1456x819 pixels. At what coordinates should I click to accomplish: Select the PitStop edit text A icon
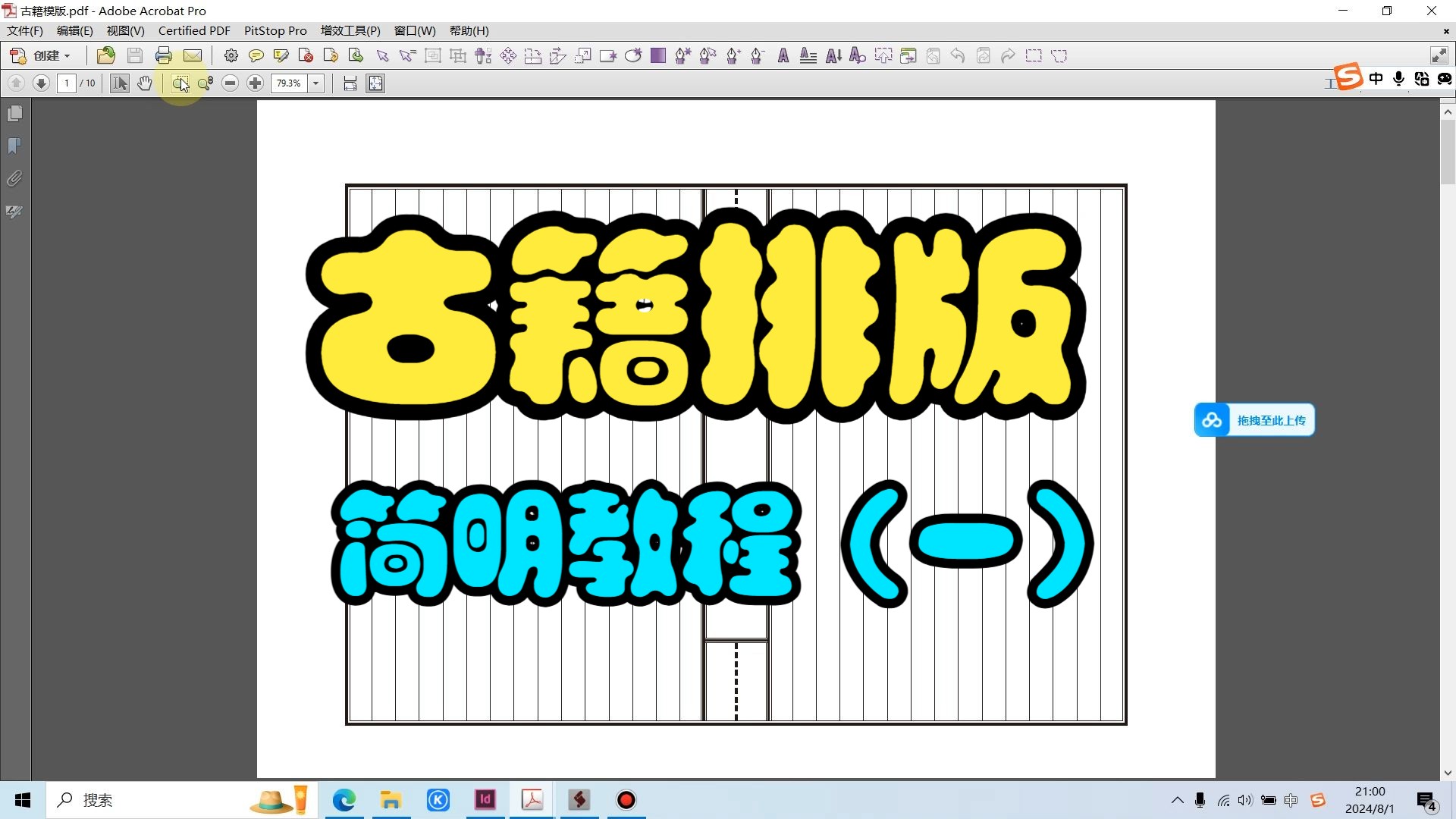783,55
